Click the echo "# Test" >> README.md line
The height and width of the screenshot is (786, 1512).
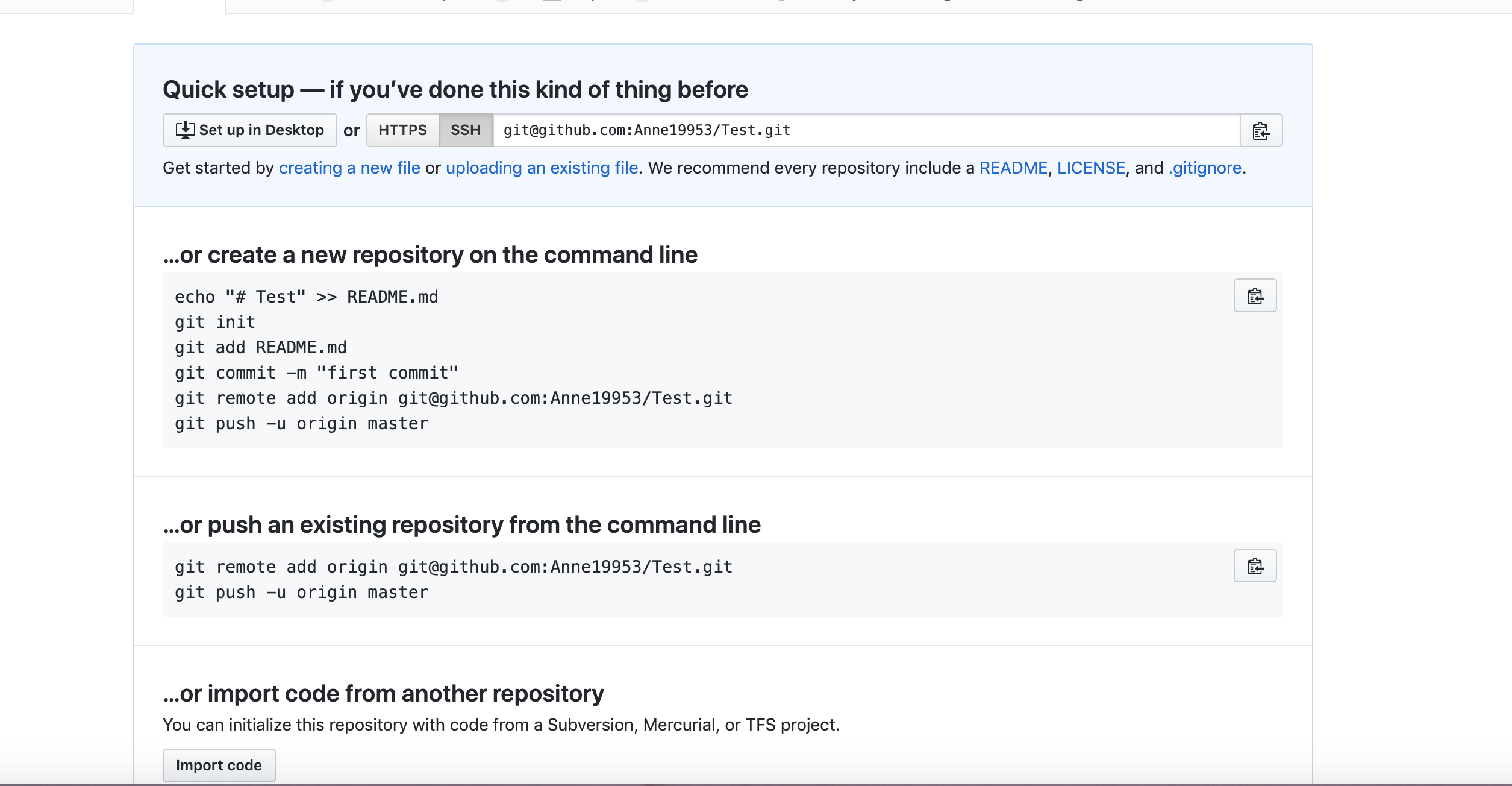[x=306, y=297]
